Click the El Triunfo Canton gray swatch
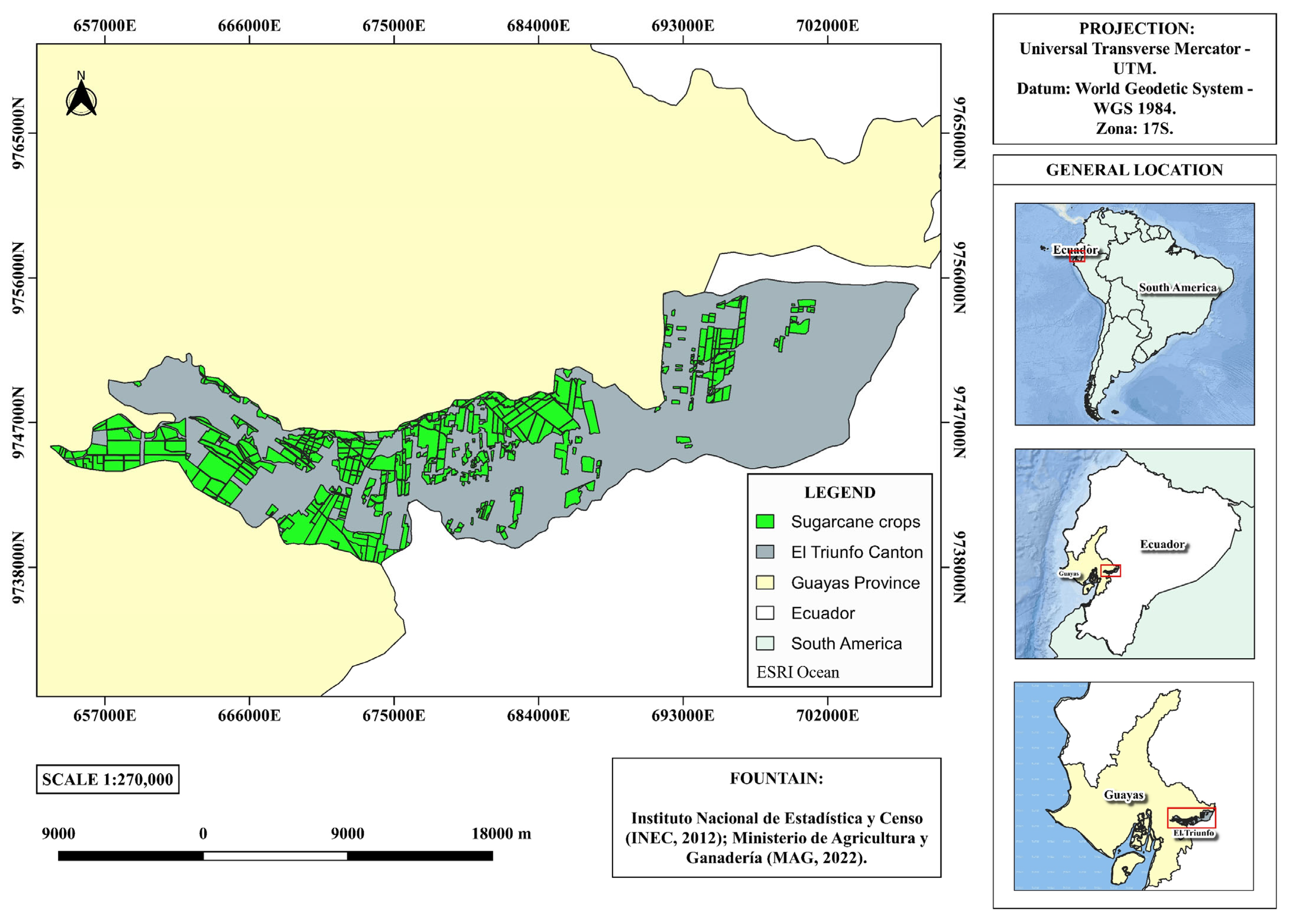This screenshot has height=924, width=1289. 765,552
